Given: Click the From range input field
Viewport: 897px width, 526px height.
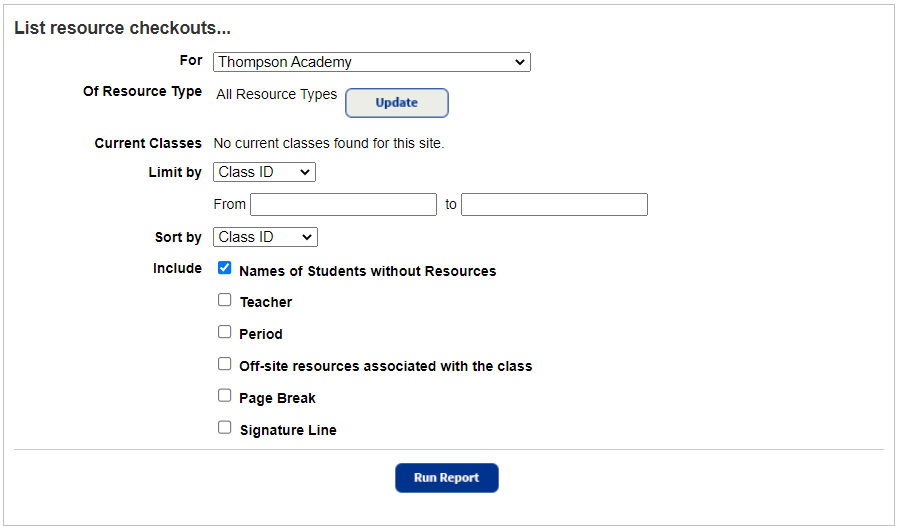Looking at the screenshot, I should point(343,205).
